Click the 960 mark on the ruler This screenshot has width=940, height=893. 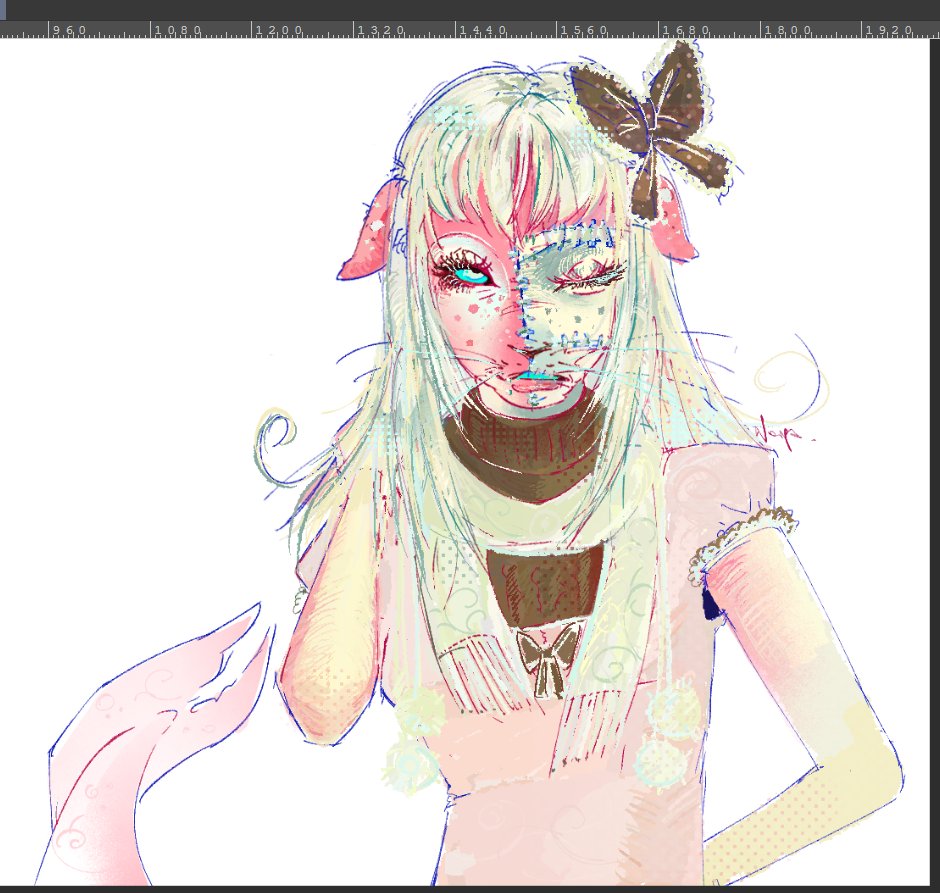(69, 30)
